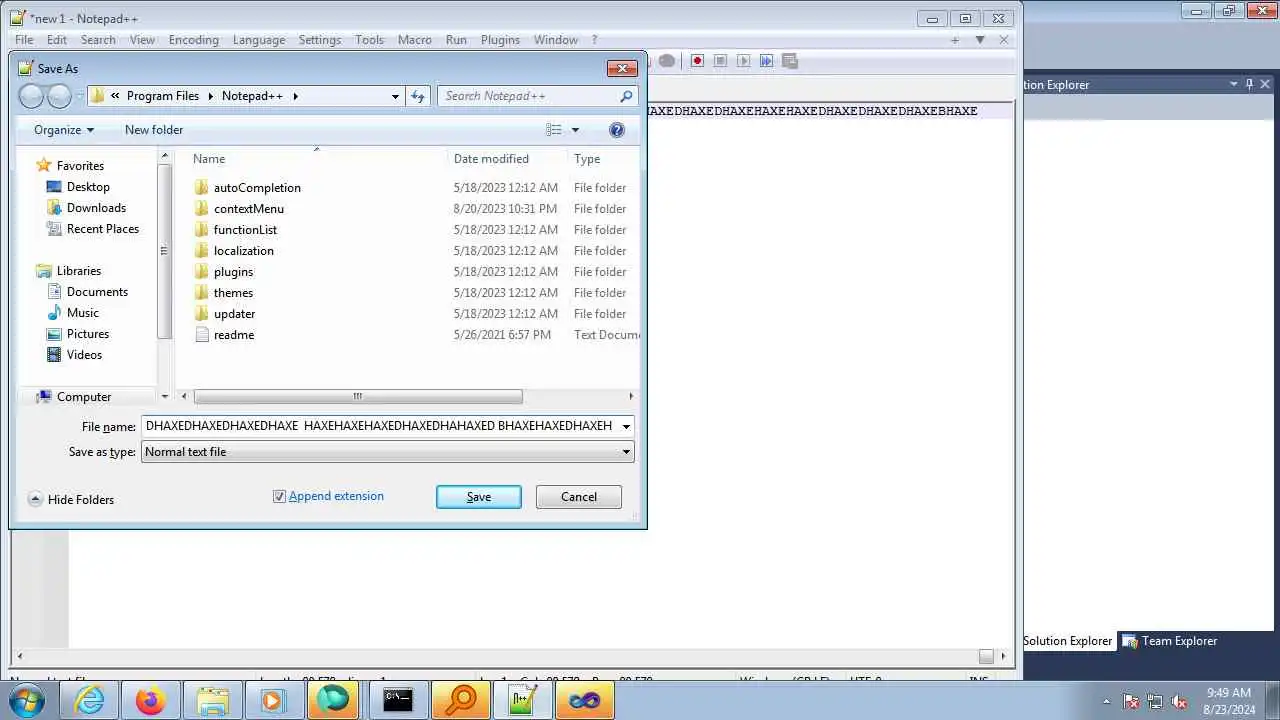The image size is (1280, 720).
Task: Click the editor horizontal scrollbar thumb
Action: click(x=986, y=657)
